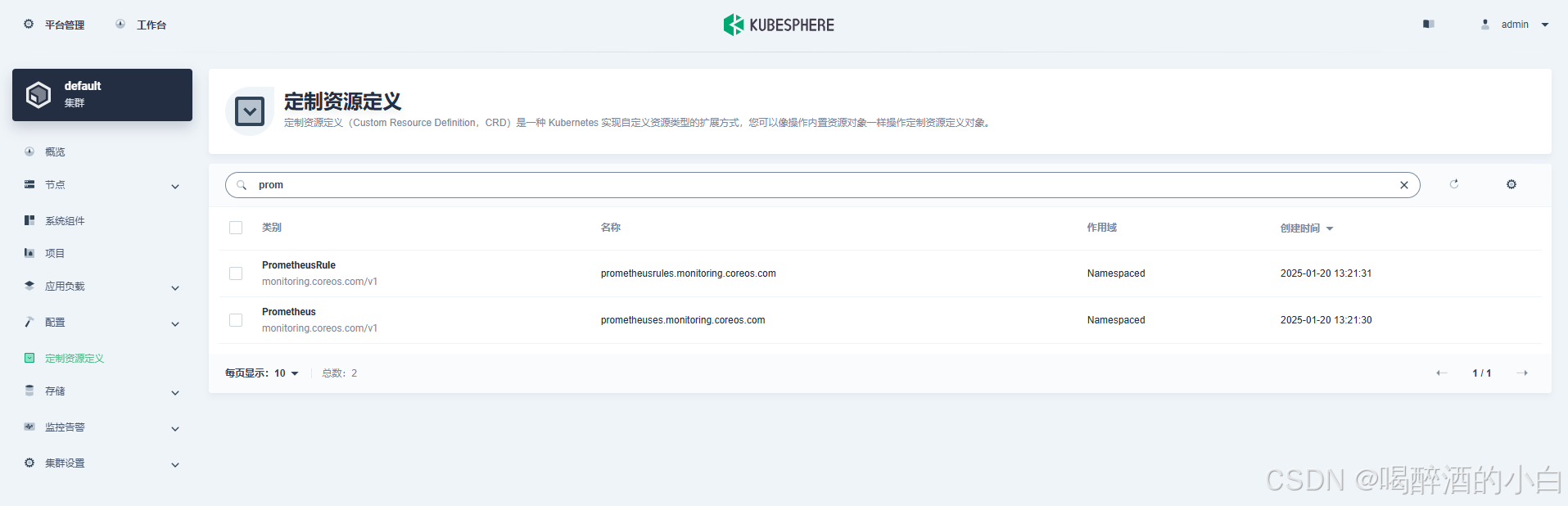Open the rows-per-page dropdown

(286, 373)
